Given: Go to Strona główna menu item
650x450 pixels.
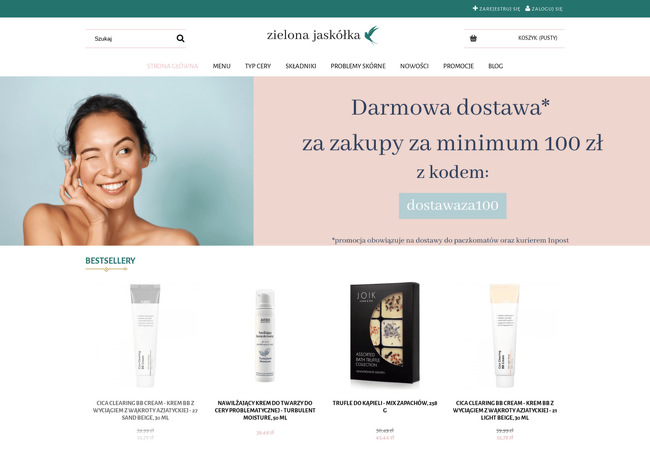Looking at the screenshot, I should pos(172,66).
